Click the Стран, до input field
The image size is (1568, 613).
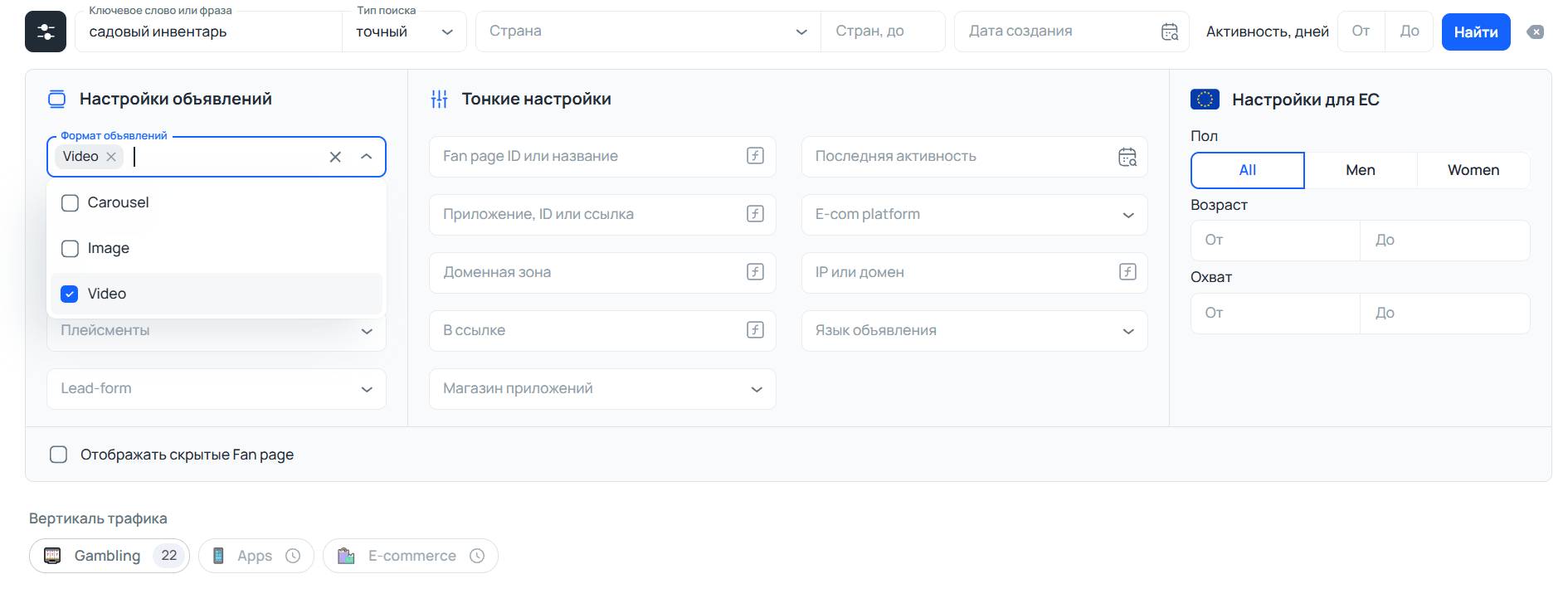883,32
